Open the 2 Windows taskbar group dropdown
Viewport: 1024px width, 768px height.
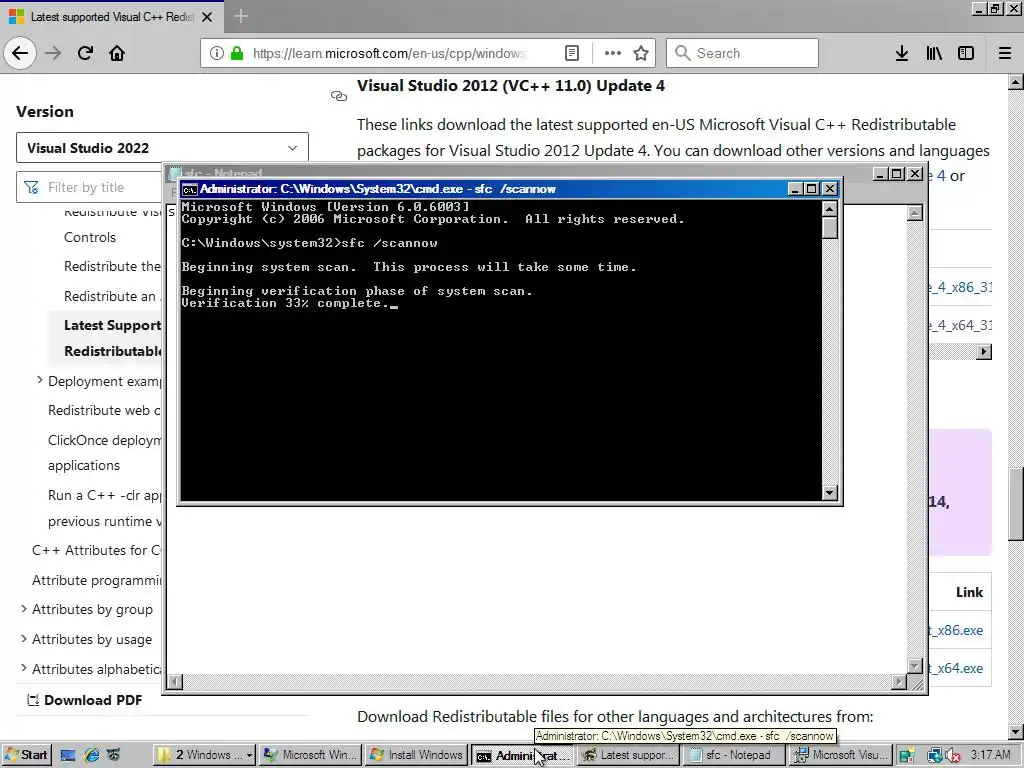click(x=249, y=756)
